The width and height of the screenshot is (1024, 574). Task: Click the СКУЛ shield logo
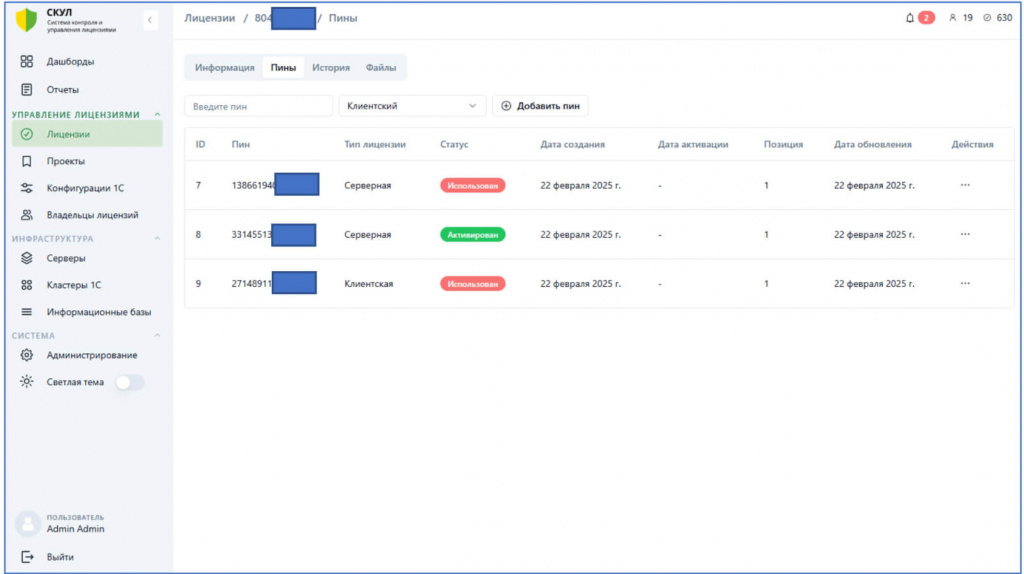(26, 20)
